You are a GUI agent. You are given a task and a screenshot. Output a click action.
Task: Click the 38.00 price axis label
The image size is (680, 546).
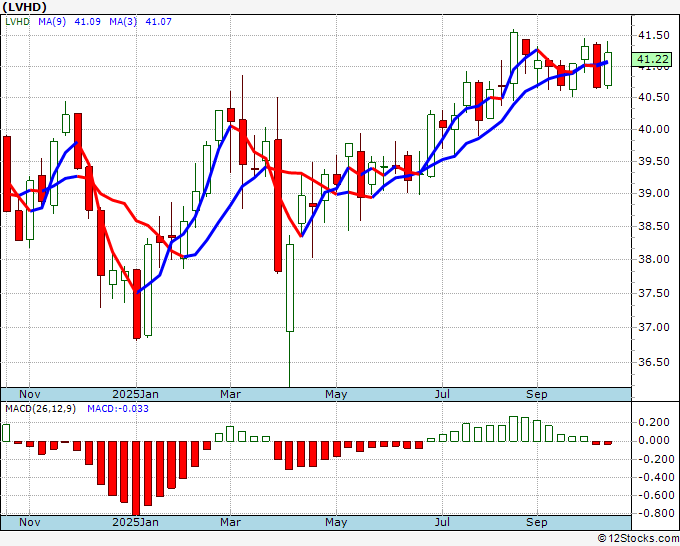click(654, 259)
